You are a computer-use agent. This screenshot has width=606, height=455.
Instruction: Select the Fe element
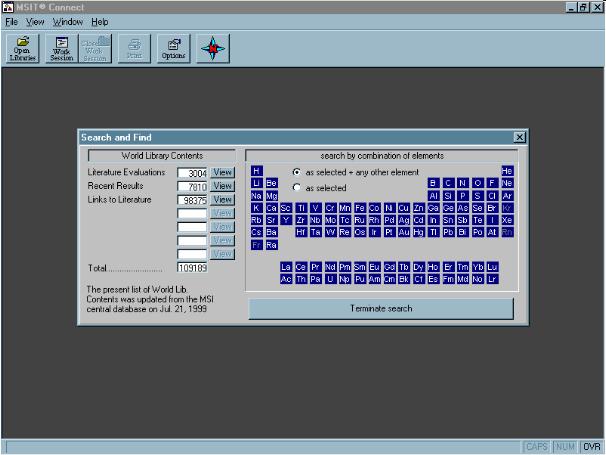tap(360, 208)
